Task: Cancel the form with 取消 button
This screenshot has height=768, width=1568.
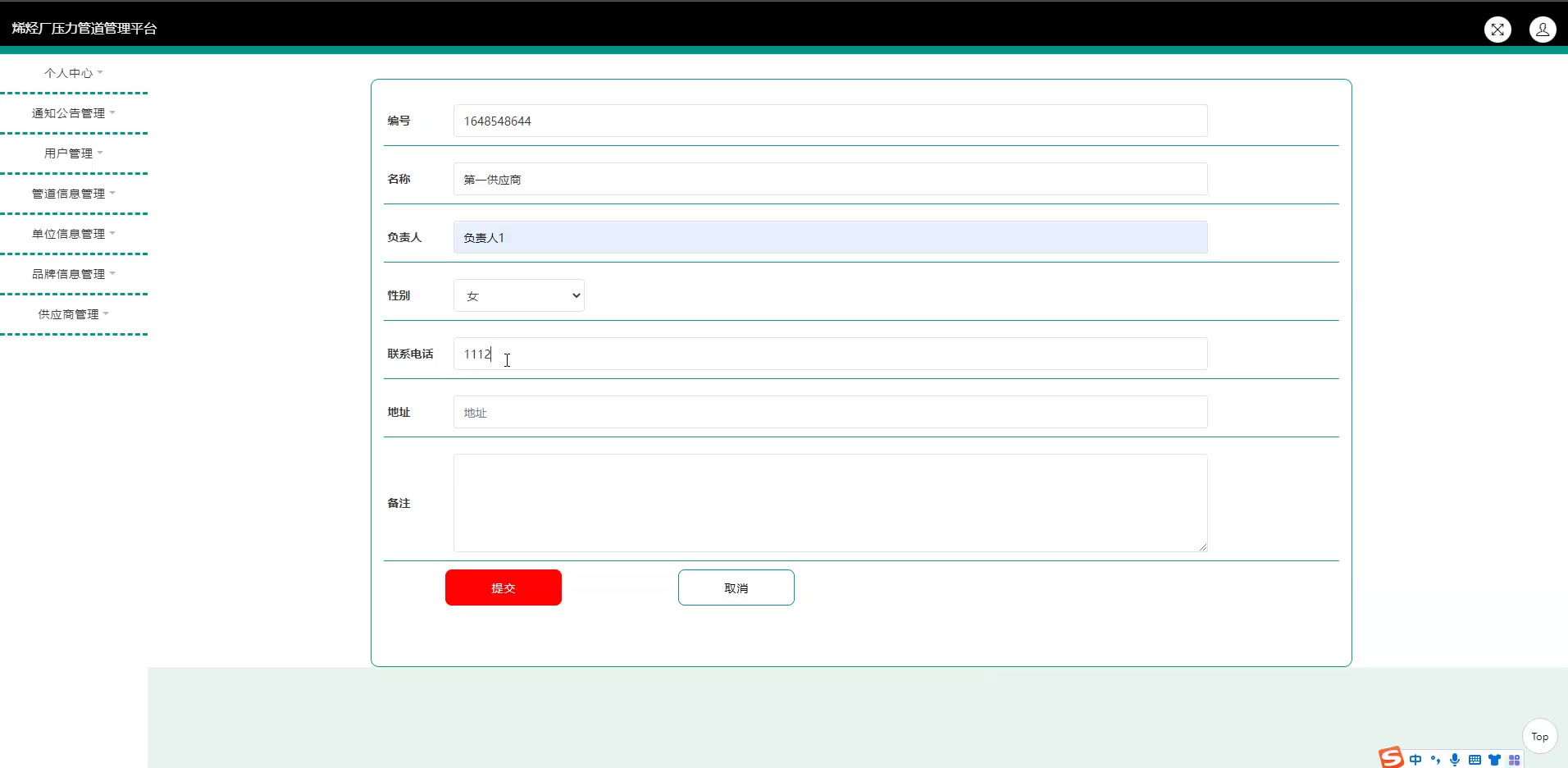Action: pyautogui.click(x=736, y=587)
